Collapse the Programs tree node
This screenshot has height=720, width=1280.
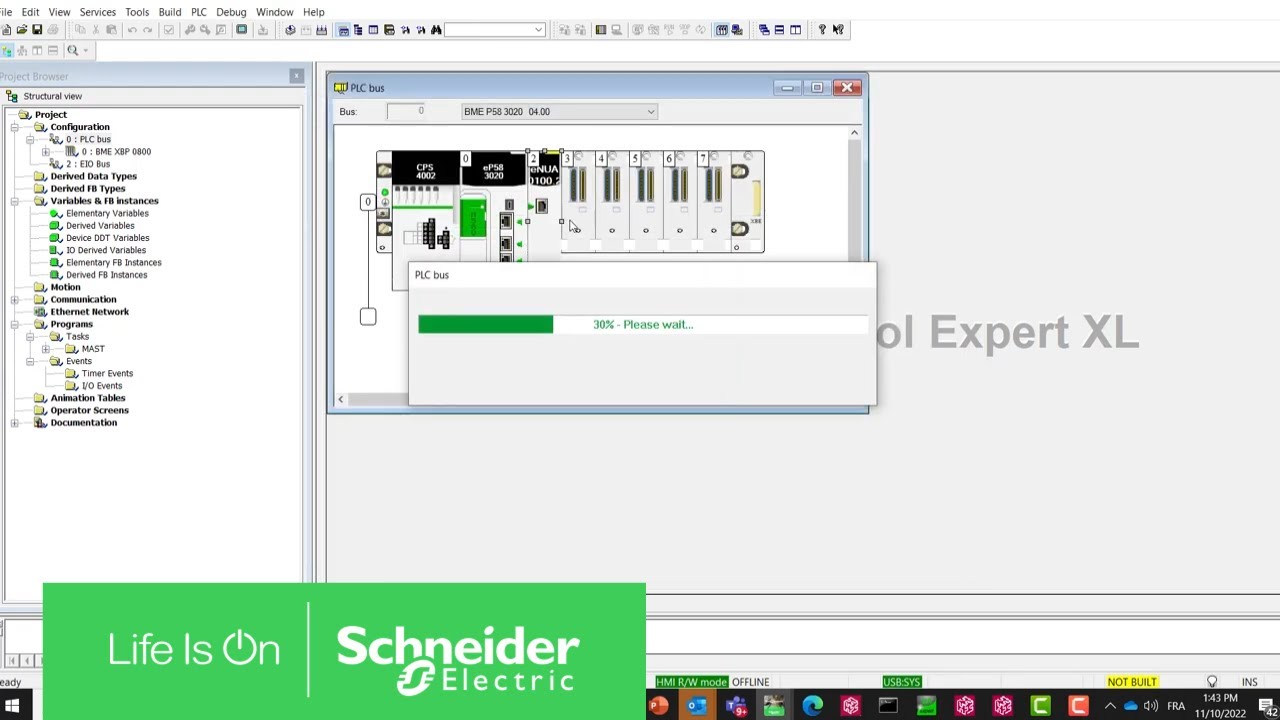tap(14, 324)
